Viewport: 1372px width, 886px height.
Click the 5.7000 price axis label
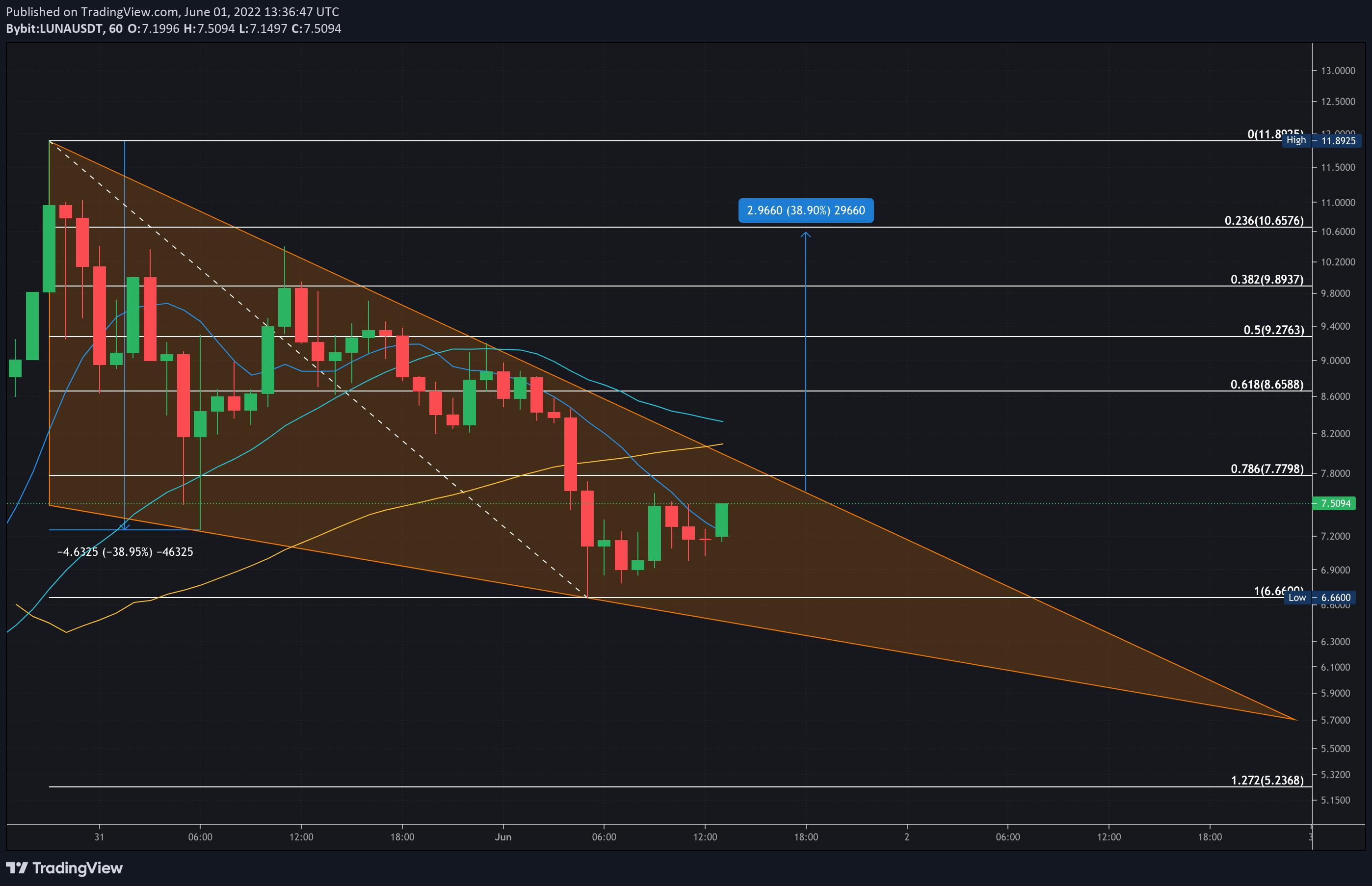(x=1335, y=720)
